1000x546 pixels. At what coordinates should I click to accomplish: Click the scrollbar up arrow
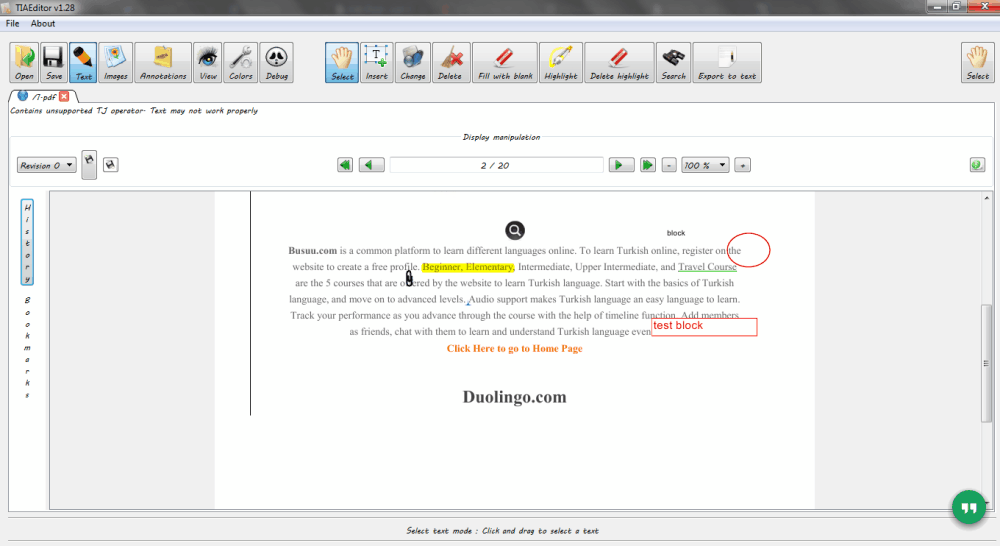(x=987, y=198)
